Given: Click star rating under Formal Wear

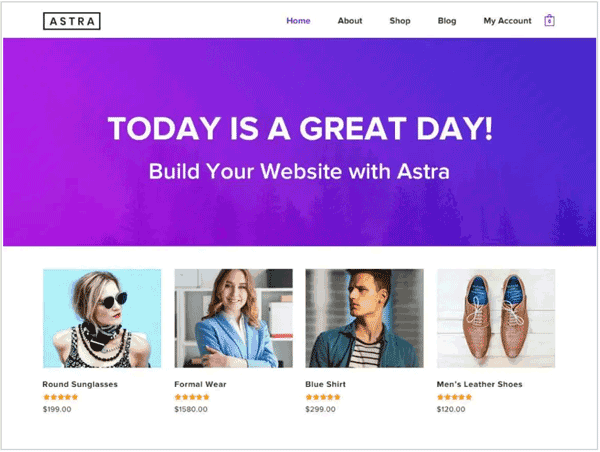Looking at the screenshot, I should pos(192,398).
